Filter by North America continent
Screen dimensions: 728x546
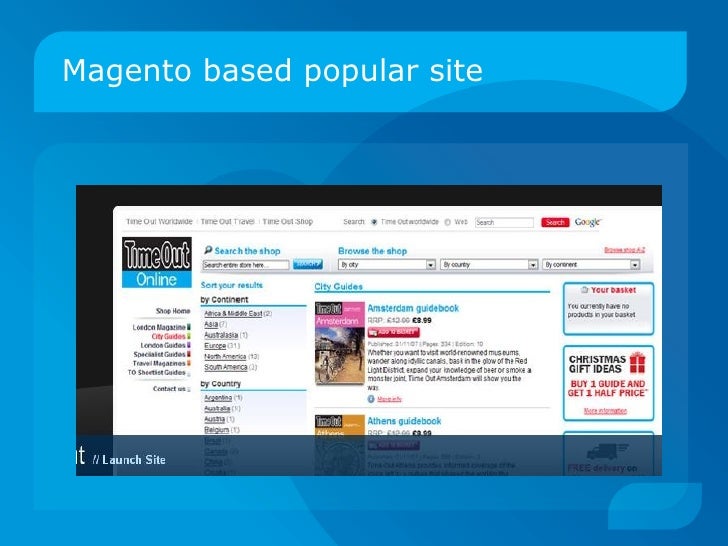pos(225,357)
